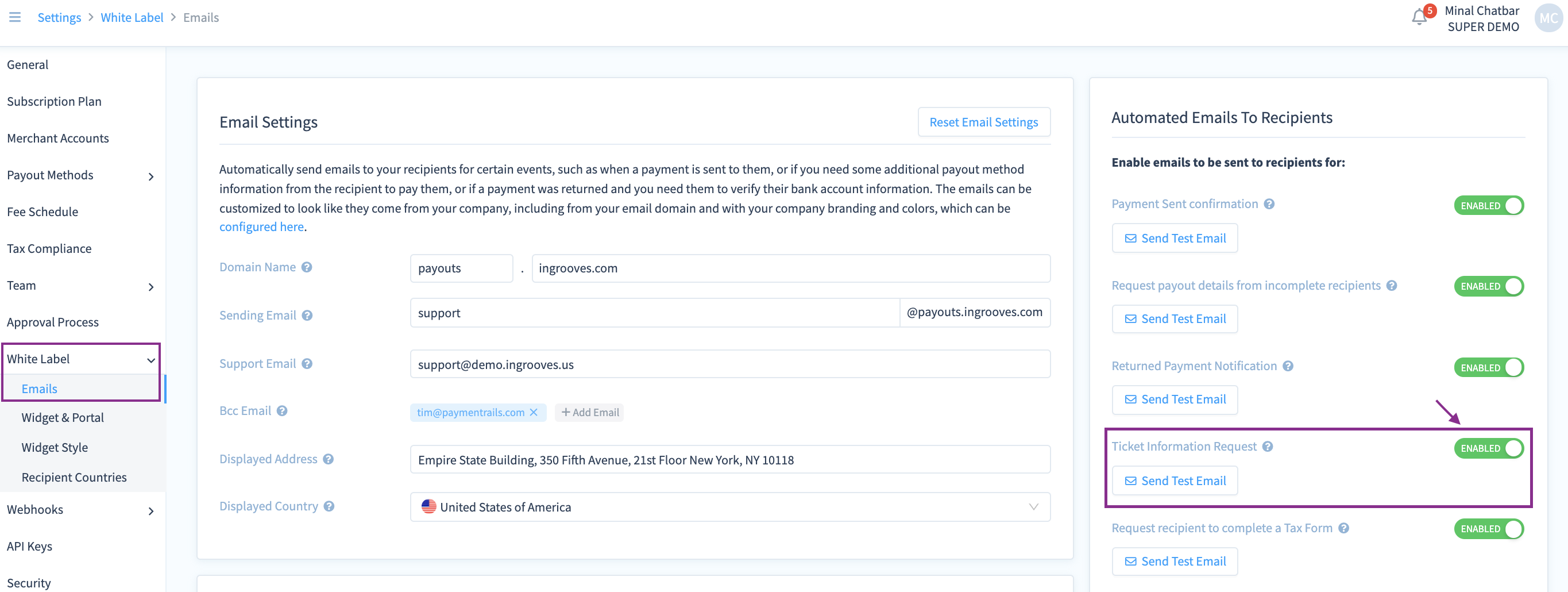Turn off Ticket Information Request toggle
The height and width of the screenshot is (592, 1568).
click(x=1488, y=448)
